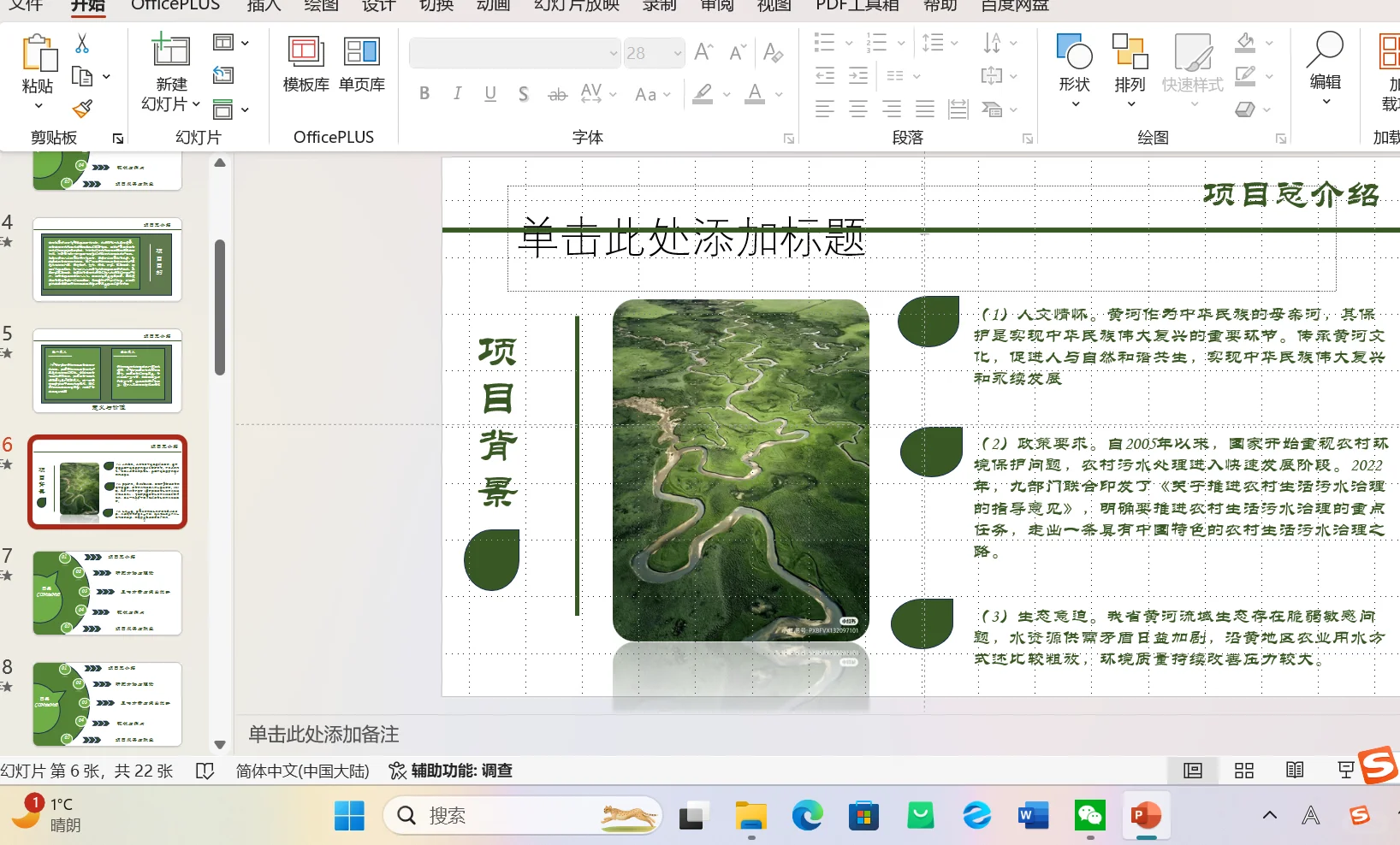1400x845 pixels.
Task: Open the 插入 ribbon tab
Action: click(x=264, y=6)
